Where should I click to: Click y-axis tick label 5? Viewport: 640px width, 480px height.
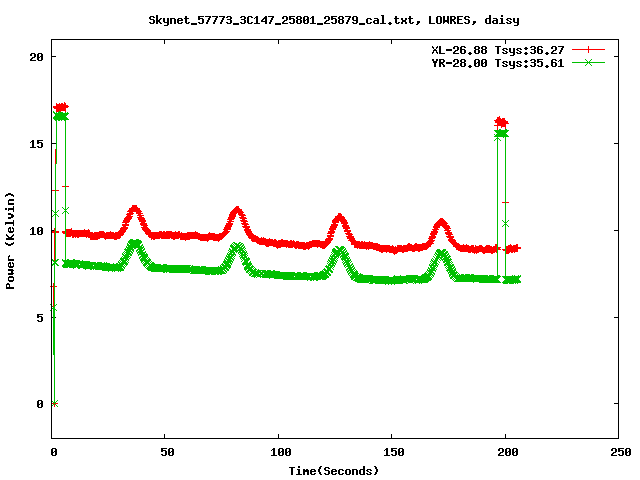pos(40,318)
